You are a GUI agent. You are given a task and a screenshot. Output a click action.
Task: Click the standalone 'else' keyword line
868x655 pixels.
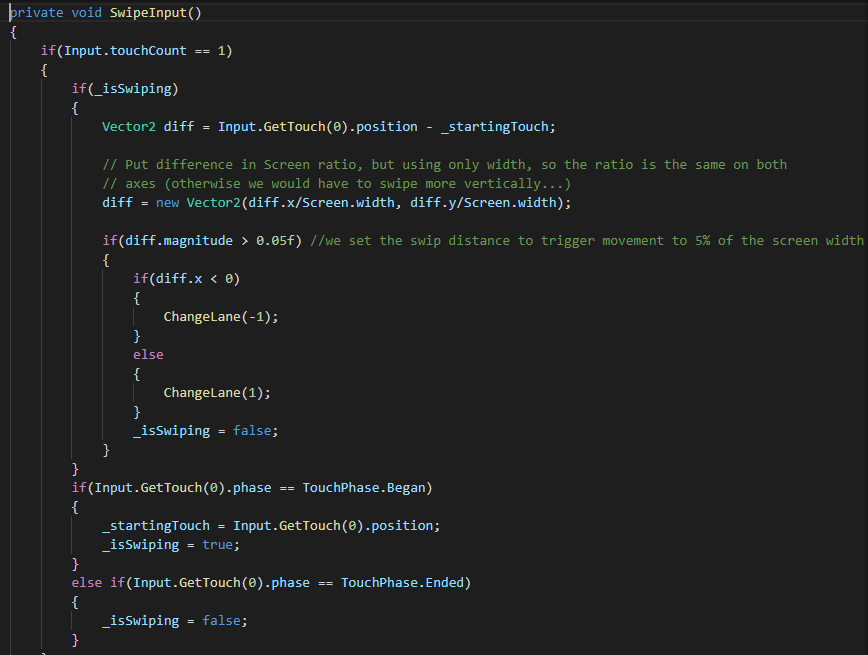pos(148,354)
